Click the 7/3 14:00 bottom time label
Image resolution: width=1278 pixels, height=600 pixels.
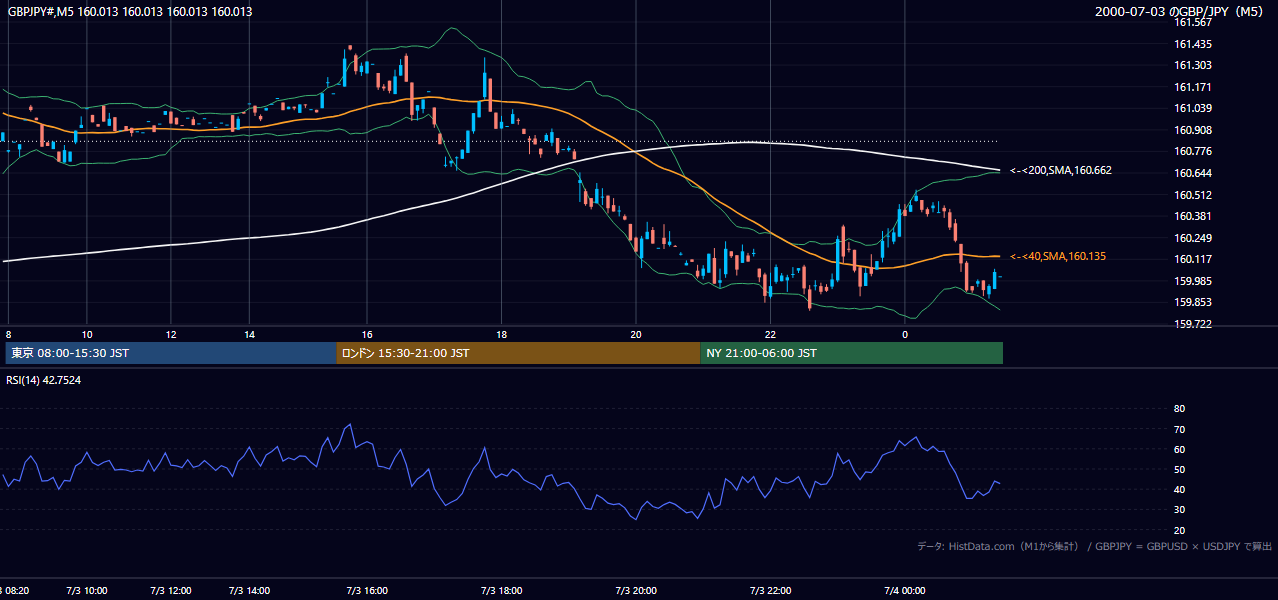click(x=250, y=591)
